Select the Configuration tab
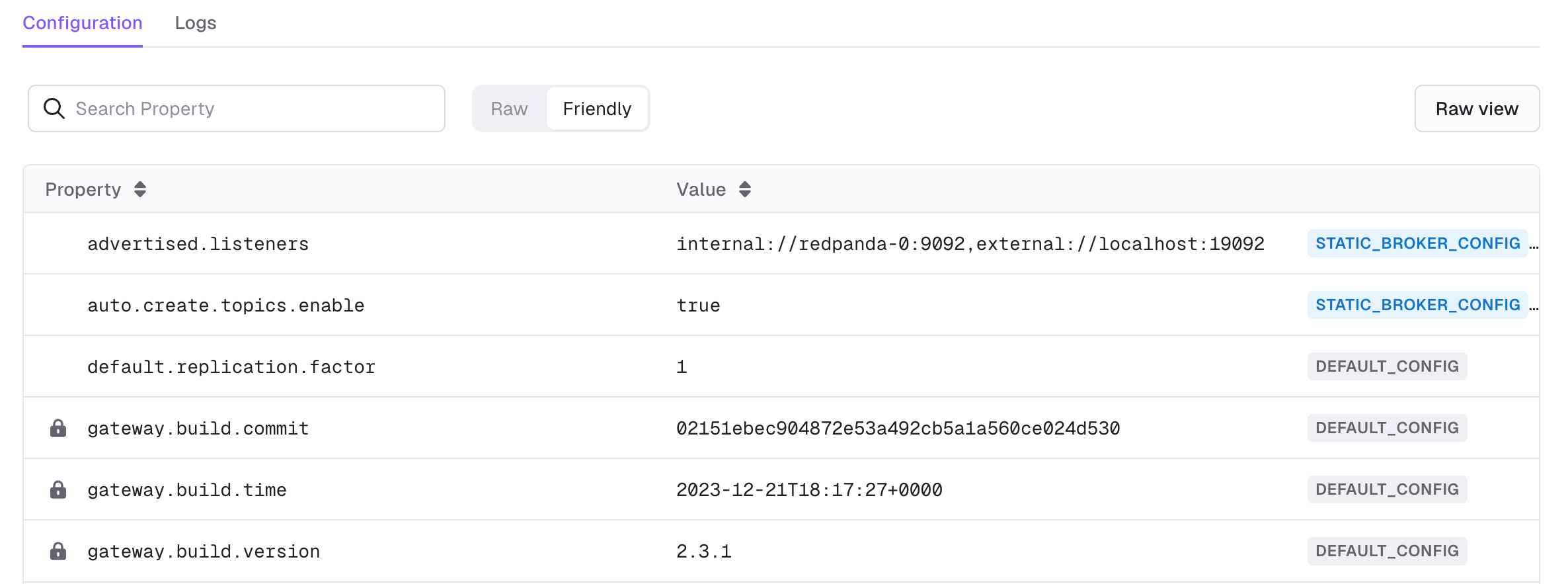 [83, 23]
